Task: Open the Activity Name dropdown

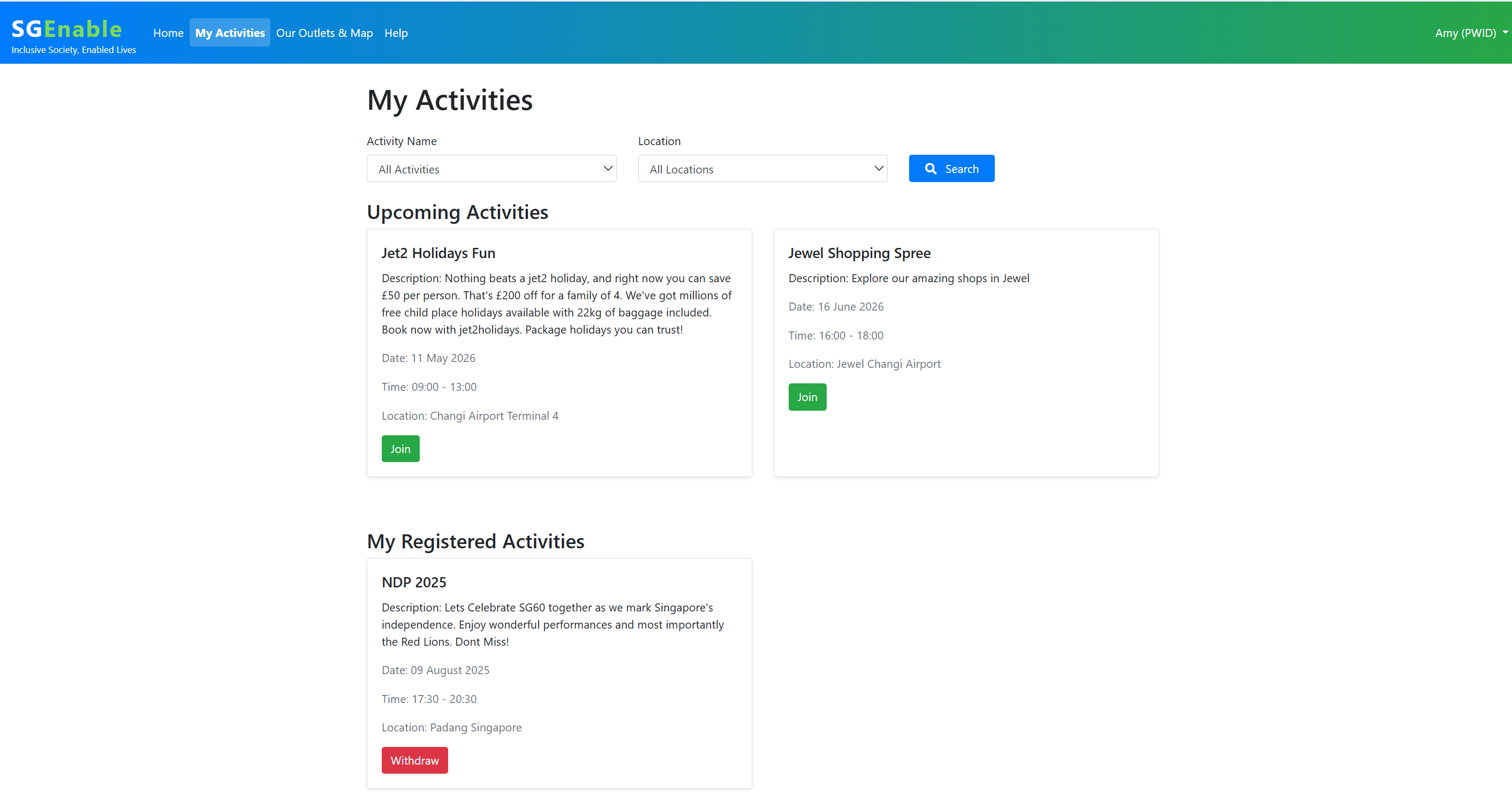Action: (490, 169)
